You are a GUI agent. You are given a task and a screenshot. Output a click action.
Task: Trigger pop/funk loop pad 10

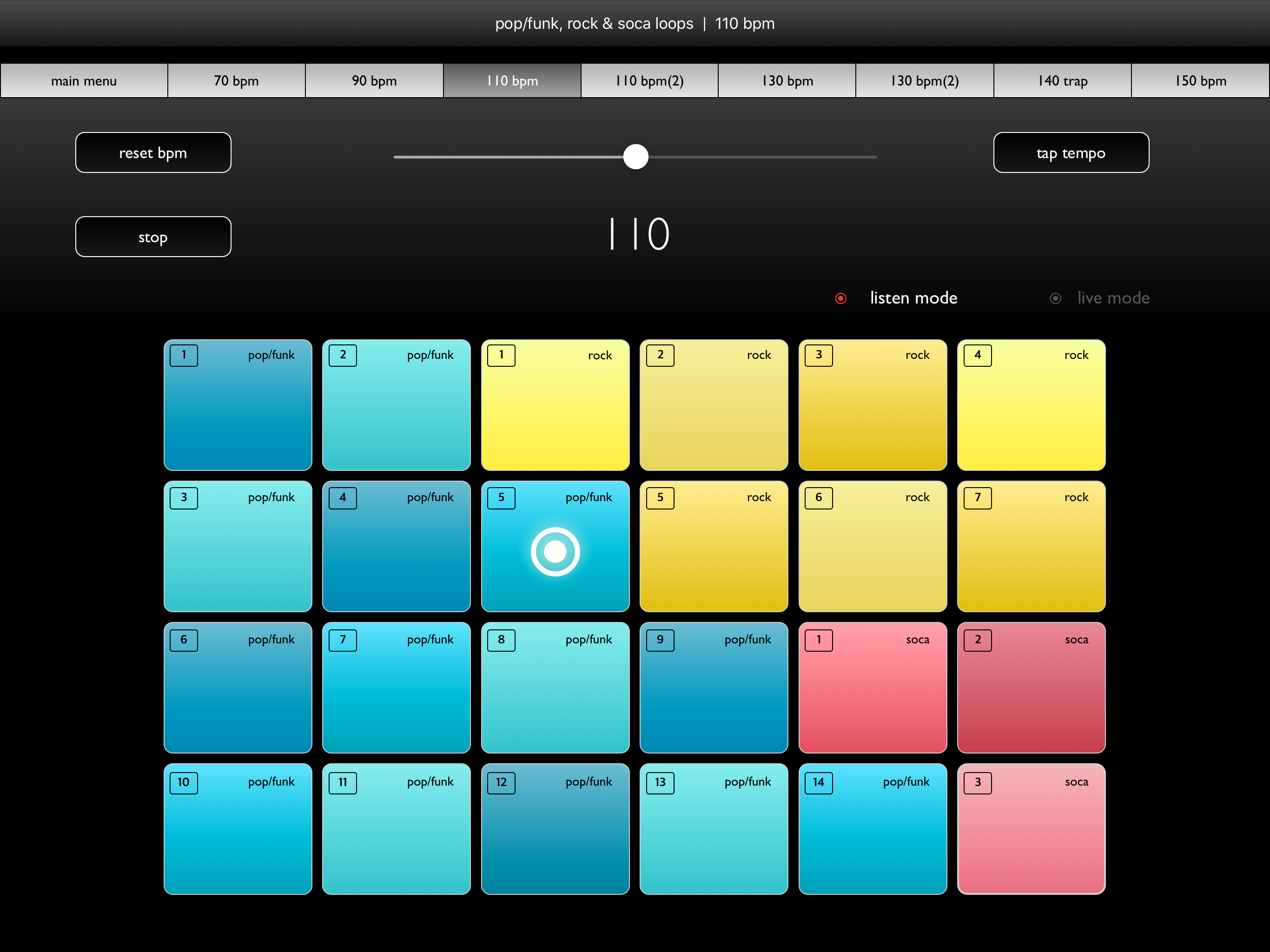pyautogui.click(x=238, y=829)
